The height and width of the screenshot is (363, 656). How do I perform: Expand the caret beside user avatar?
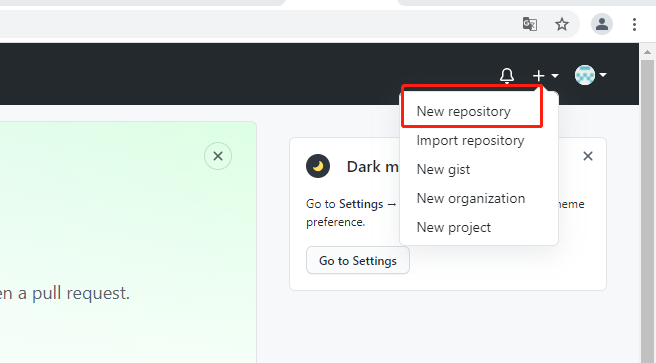point(603,75)
